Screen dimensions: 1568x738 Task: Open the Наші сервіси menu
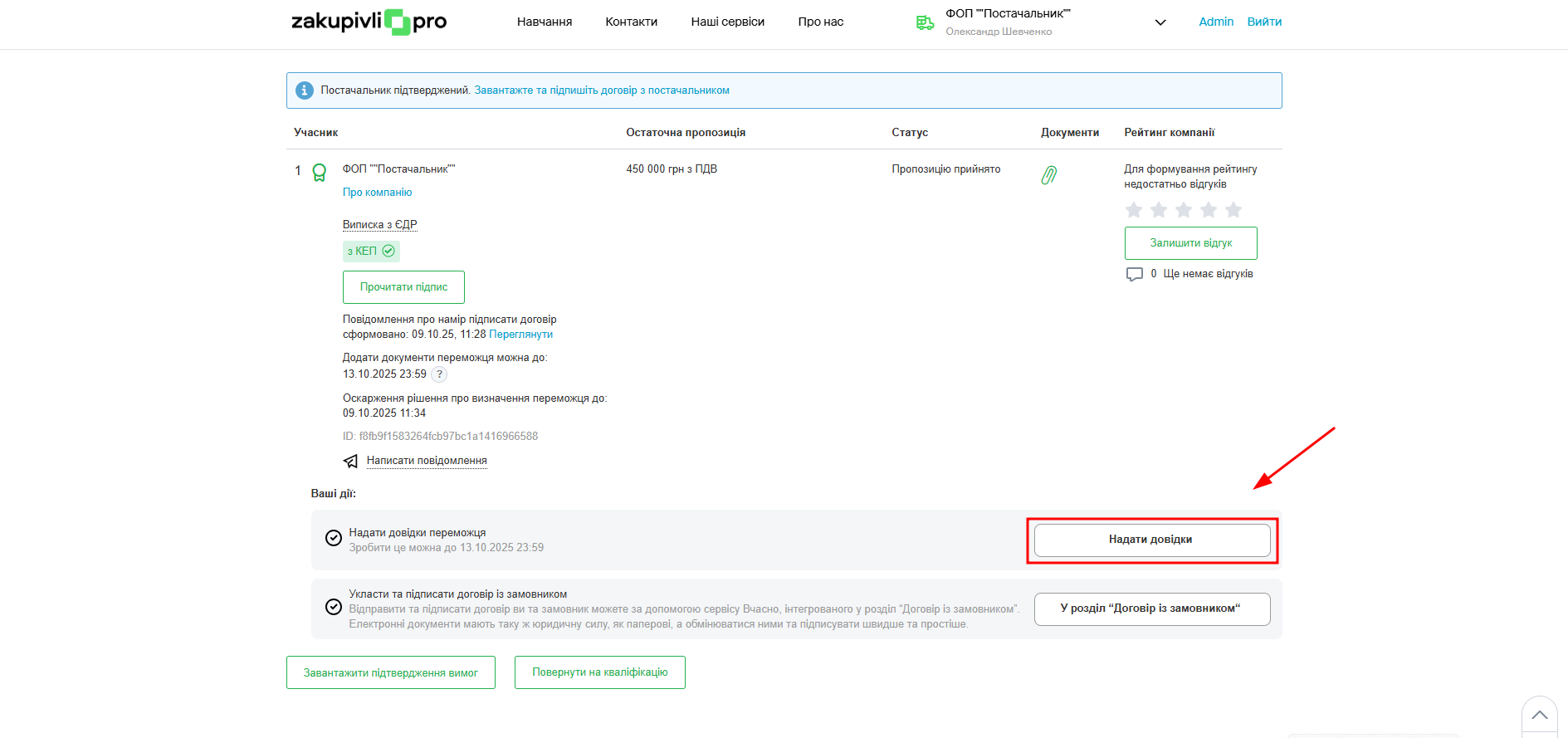coord(727,22)
